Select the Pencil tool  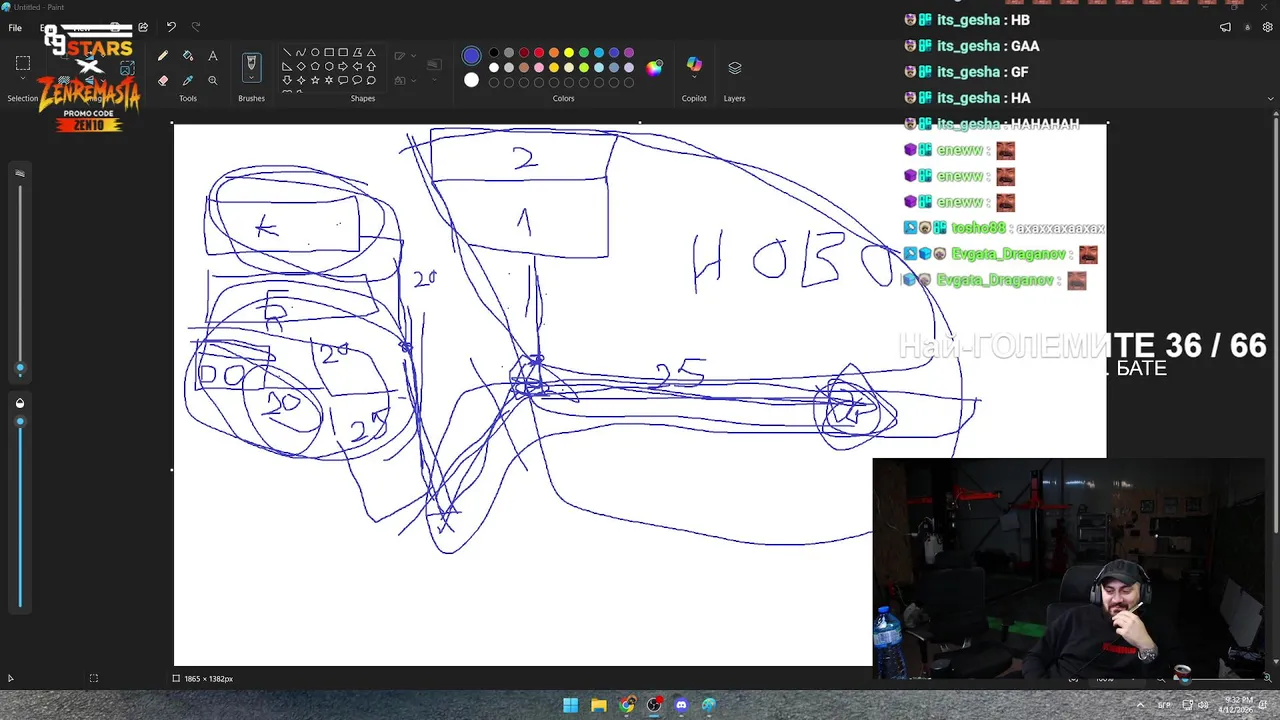pyautogui.click(x=163, y=56)
